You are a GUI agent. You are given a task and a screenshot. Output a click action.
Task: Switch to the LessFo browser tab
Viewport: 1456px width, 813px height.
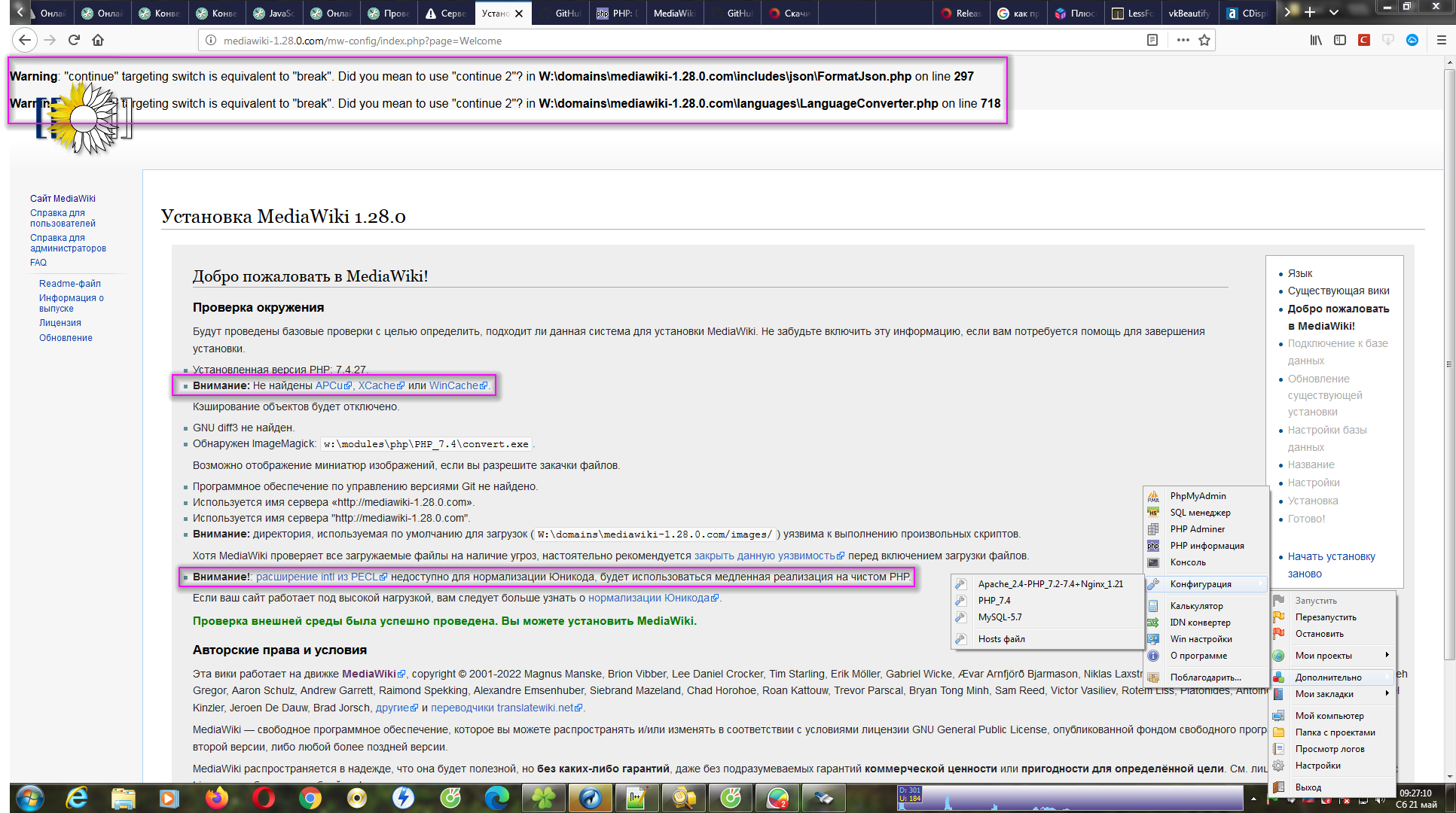point(1133,13)
